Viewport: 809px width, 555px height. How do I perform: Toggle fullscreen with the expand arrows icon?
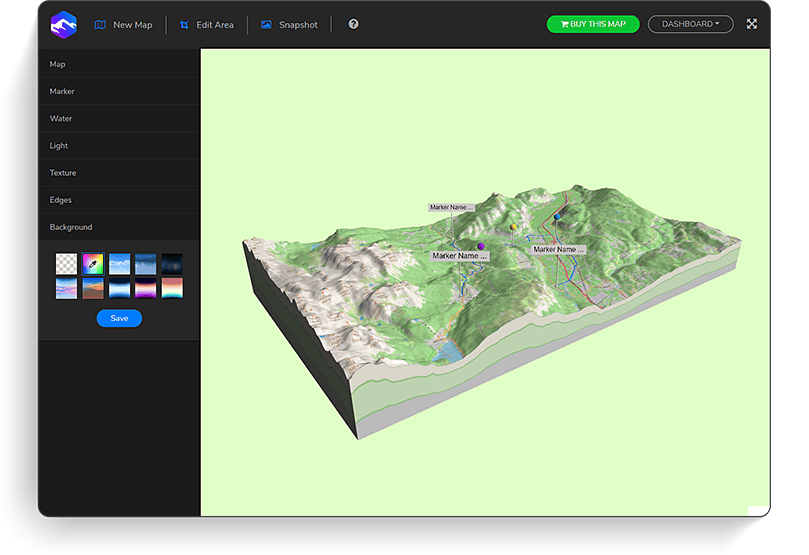[752, 24]
